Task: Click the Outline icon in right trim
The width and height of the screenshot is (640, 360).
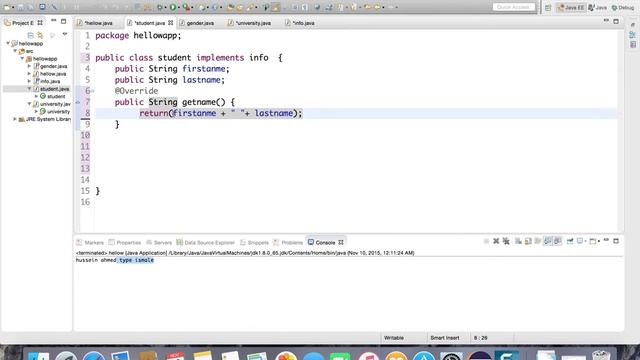Action: [633, 35]
